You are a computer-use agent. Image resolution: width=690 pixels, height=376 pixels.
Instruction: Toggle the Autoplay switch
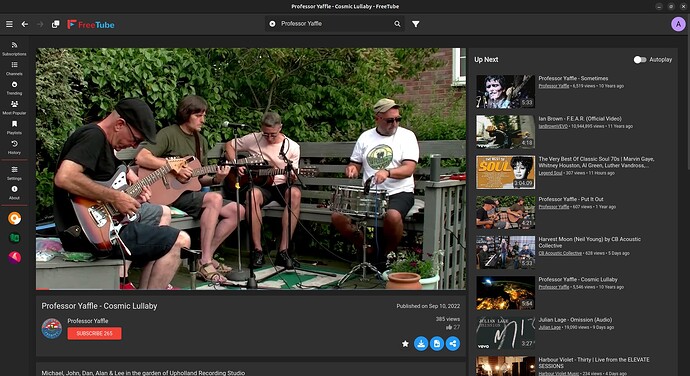tap(640, 59)
